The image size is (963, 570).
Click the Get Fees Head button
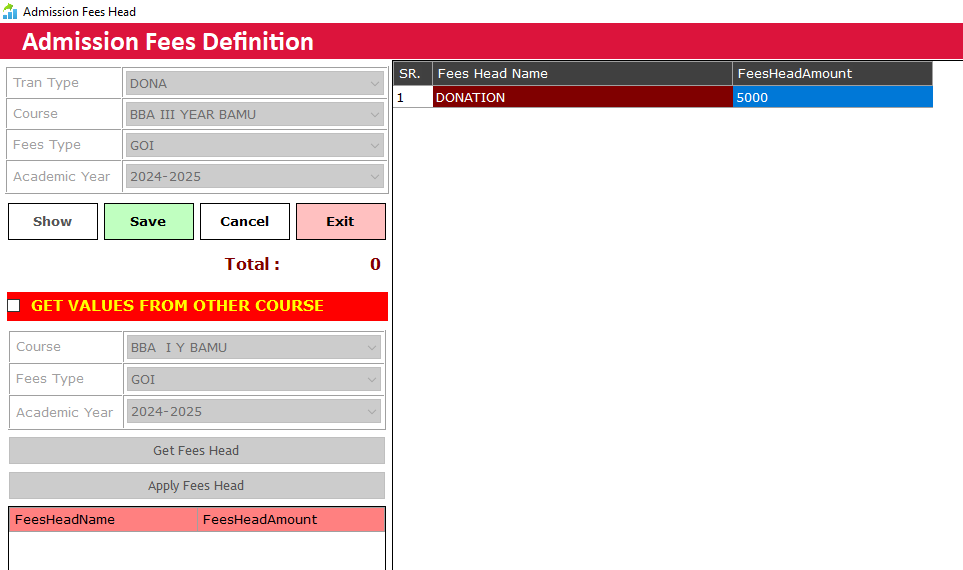(x=196, y=451)
